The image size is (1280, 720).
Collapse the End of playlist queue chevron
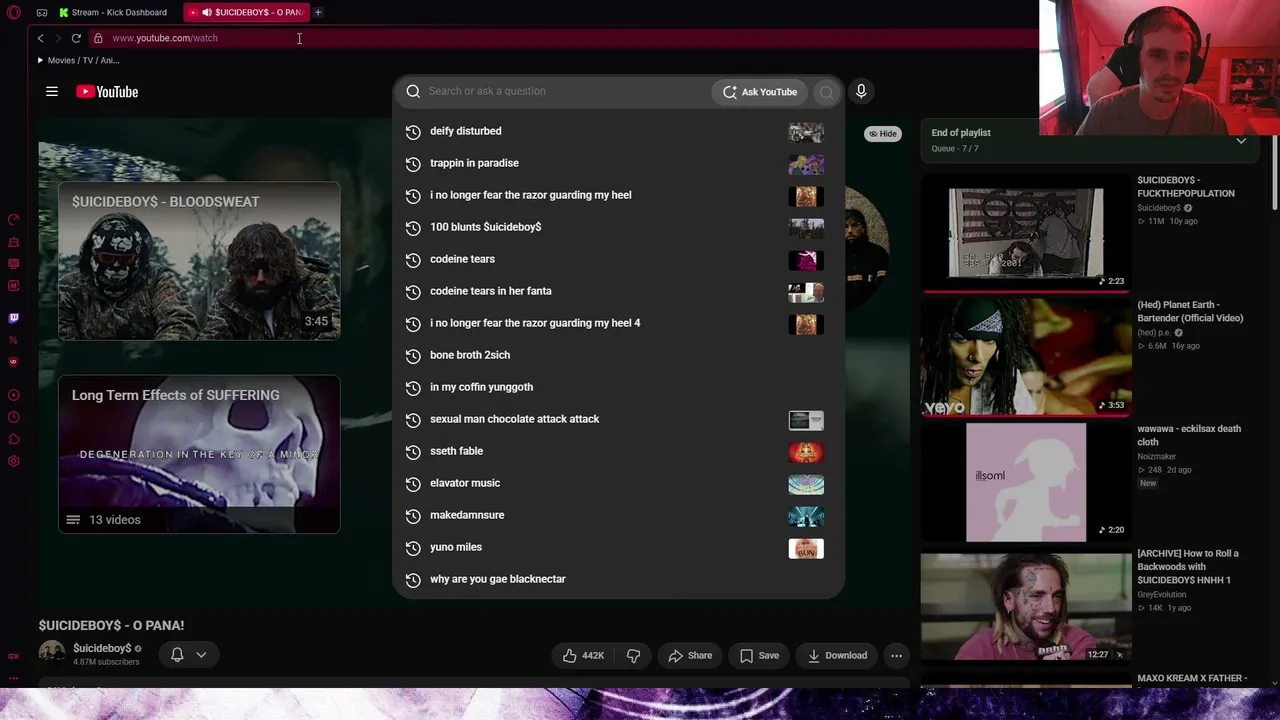pos(1241,141)
